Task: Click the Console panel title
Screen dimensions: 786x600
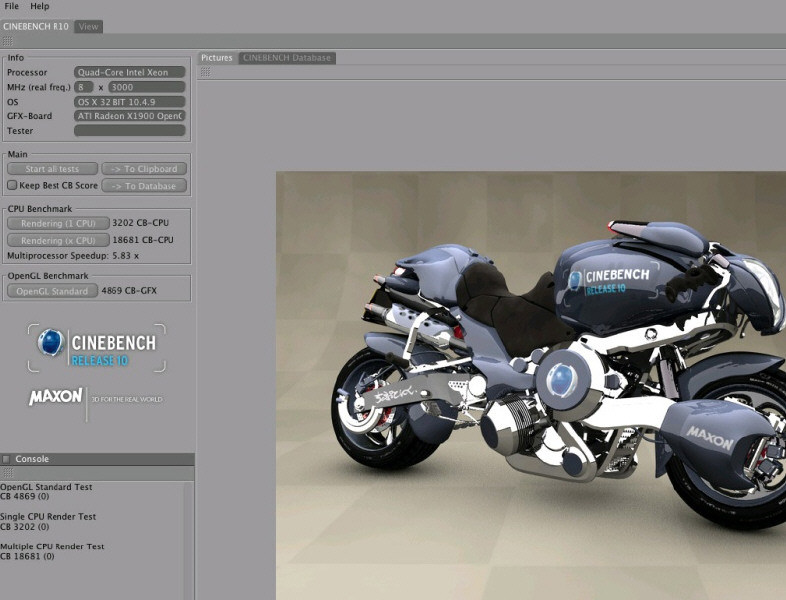Action: 32,459
